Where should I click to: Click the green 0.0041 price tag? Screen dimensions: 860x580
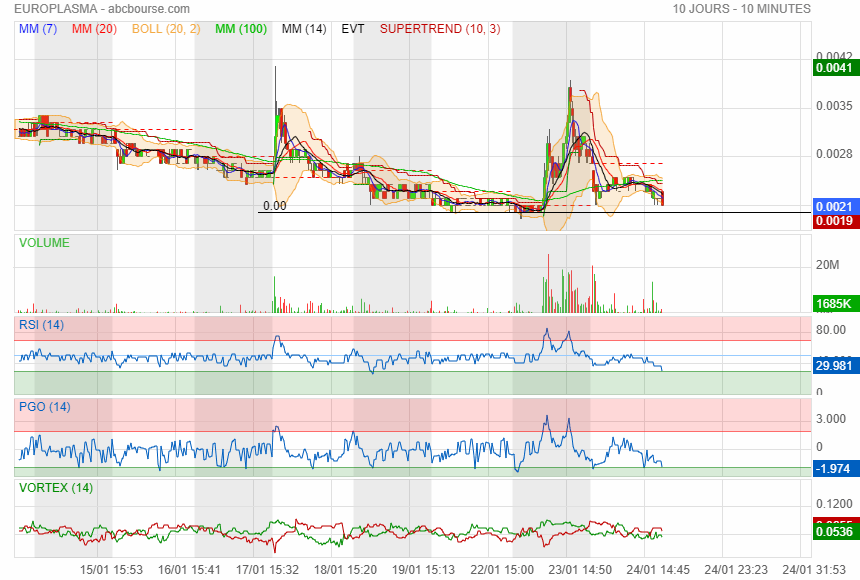point(836,68)
